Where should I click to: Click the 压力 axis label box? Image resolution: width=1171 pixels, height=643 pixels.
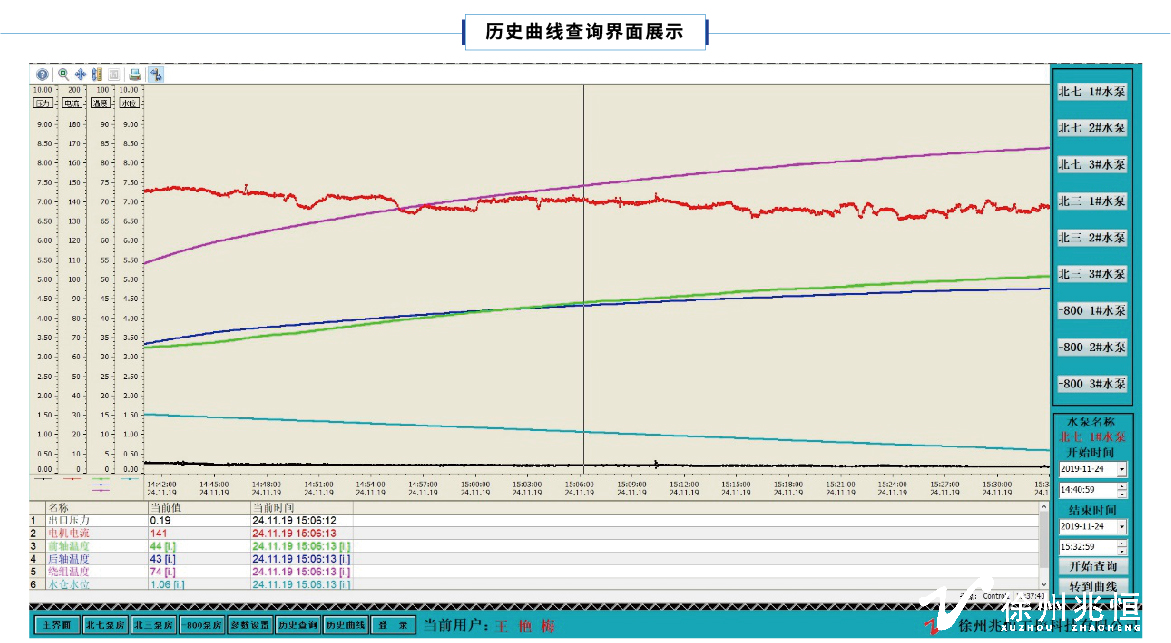[x=43, y=103]
